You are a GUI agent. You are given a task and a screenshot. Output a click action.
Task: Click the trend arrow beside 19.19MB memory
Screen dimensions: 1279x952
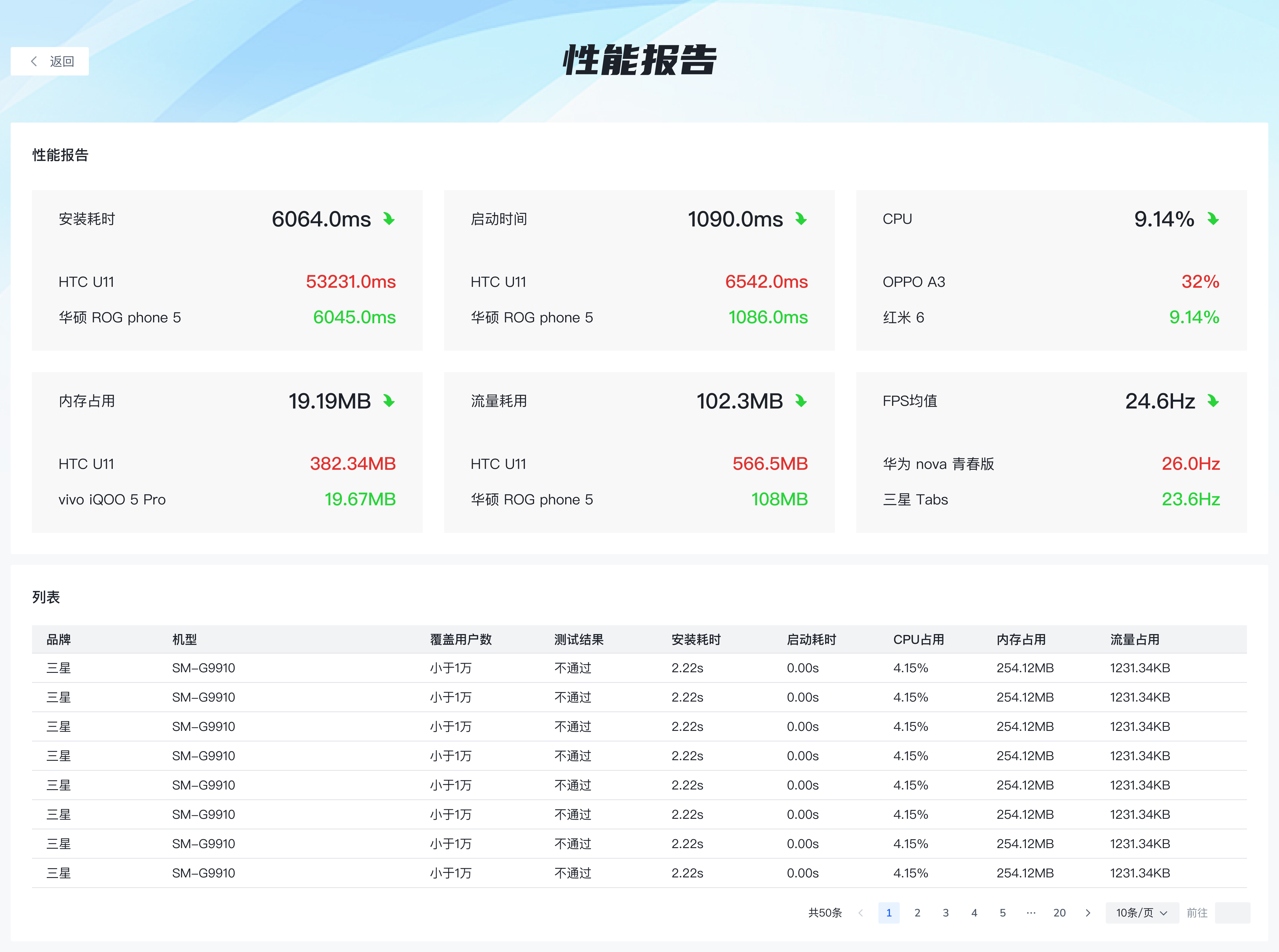point(389,401)
